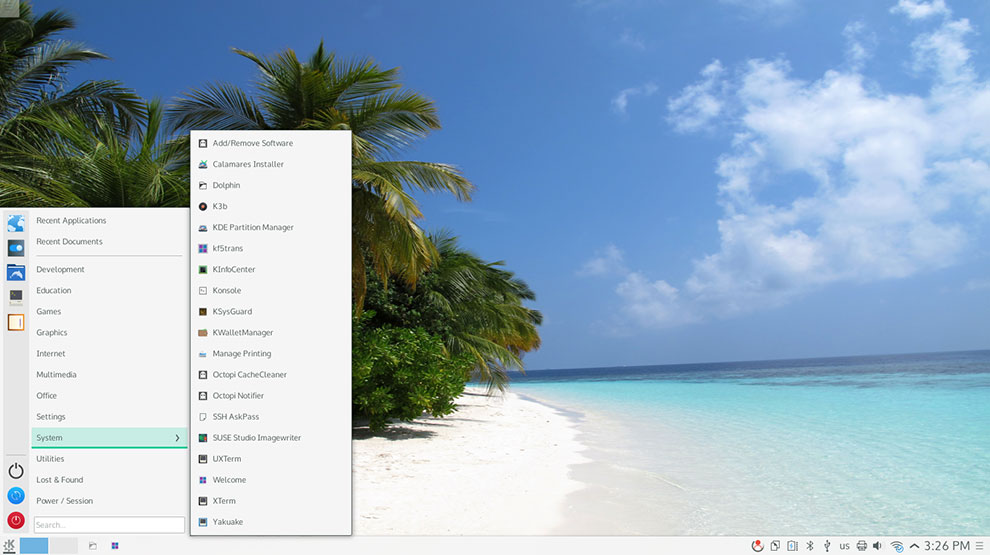Open the printer tray icon
Viewport: 990px width, 555px height.
pos(861,546)
